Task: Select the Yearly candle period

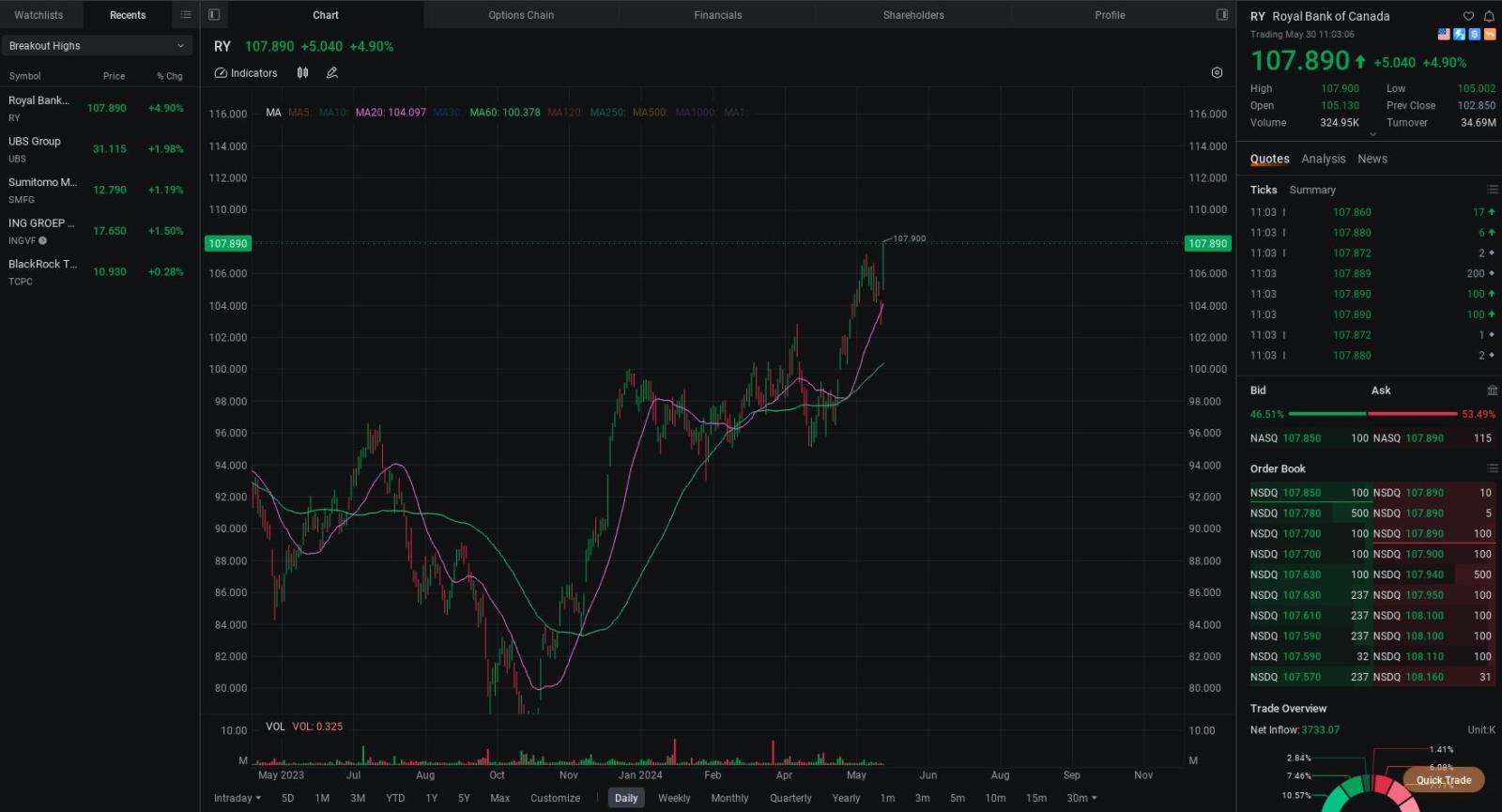Action: [x=846, y=798]
